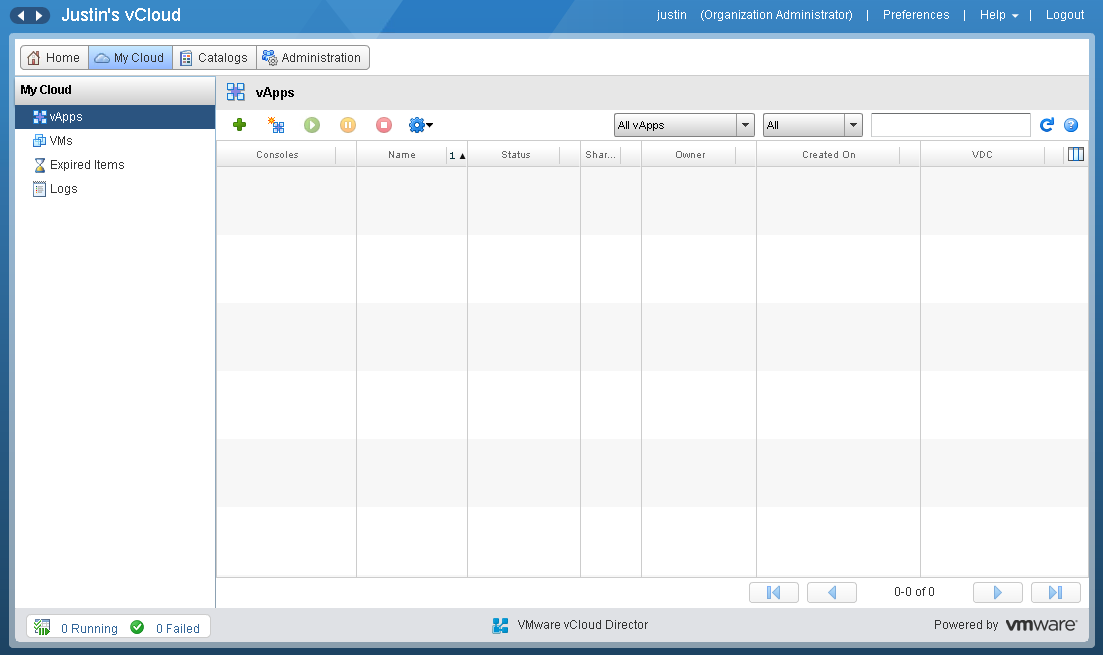The width and height of the screenshot is (1103, 655).
Task: Go to the last page
Action: 1055,592
